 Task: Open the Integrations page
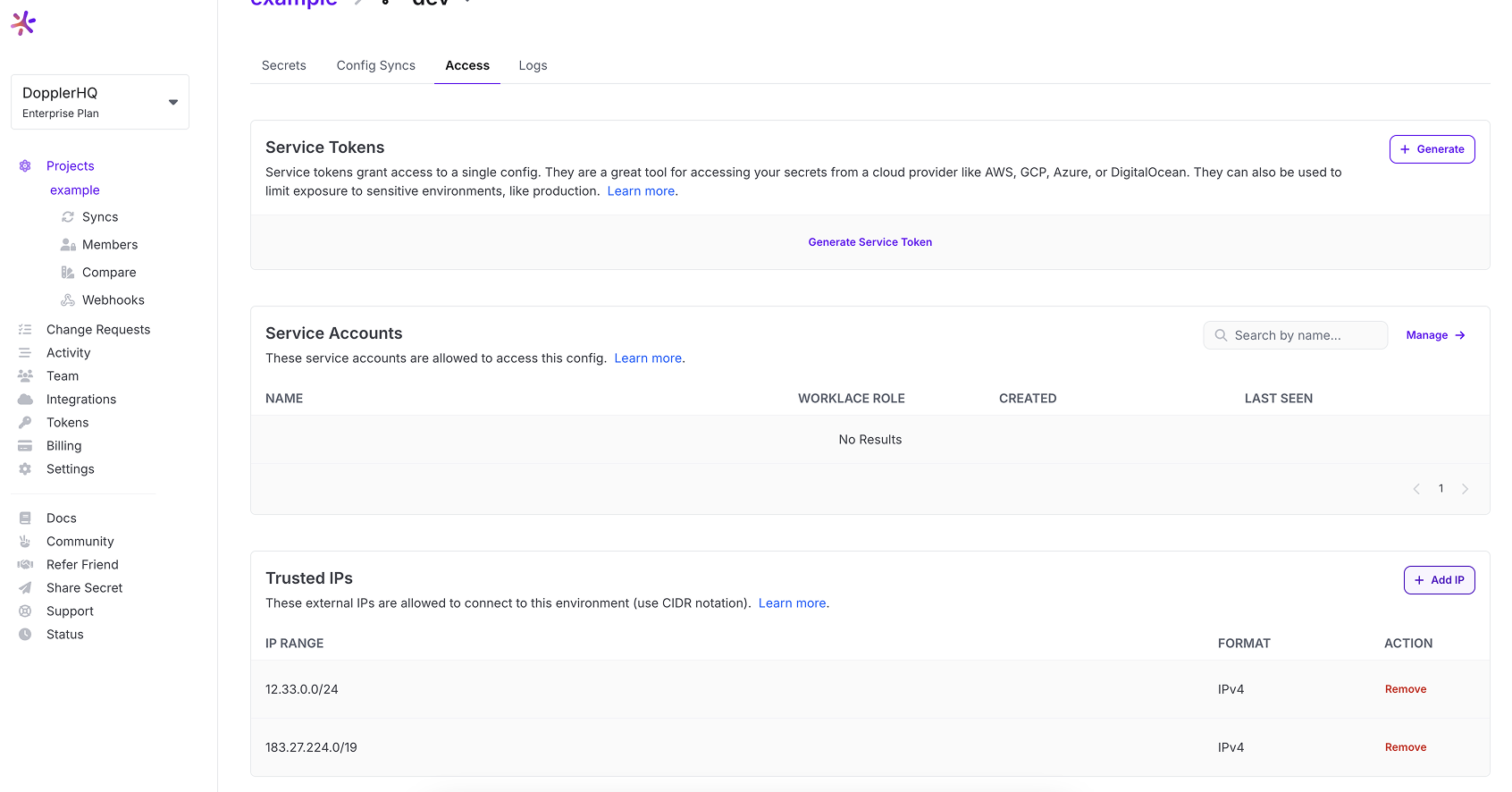point(81,400)
